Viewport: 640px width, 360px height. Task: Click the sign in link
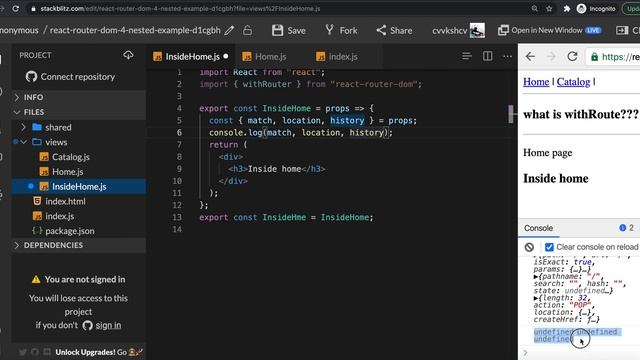pyautogui.click(x=108, y=325)
